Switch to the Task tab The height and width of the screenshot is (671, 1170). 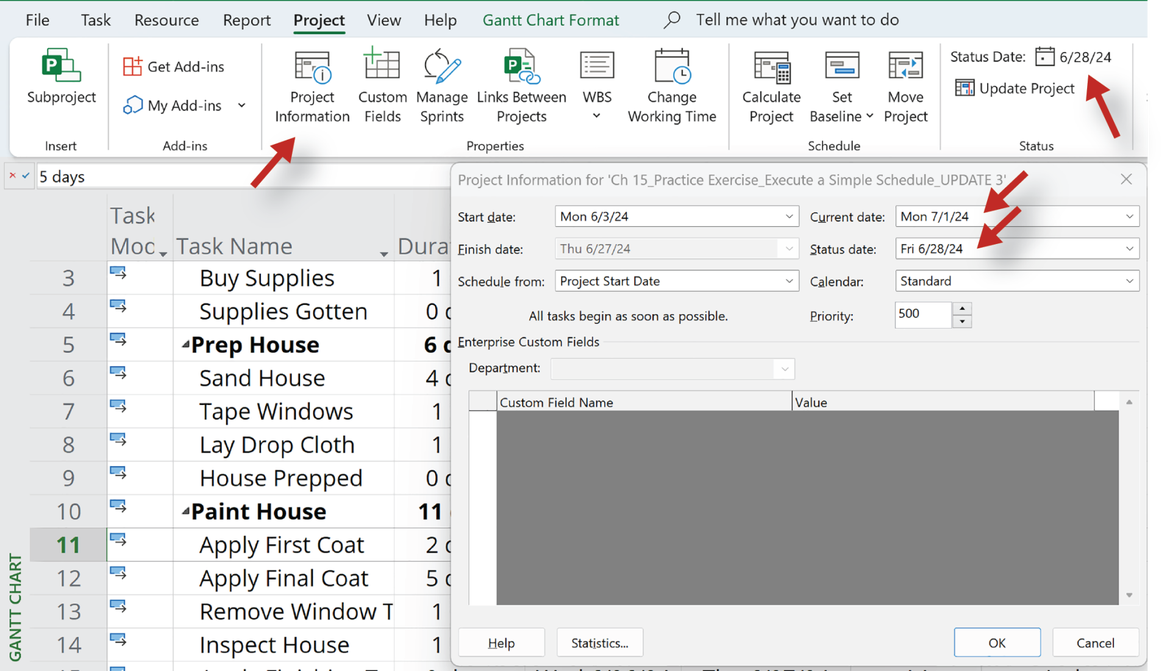click(96, 20)
